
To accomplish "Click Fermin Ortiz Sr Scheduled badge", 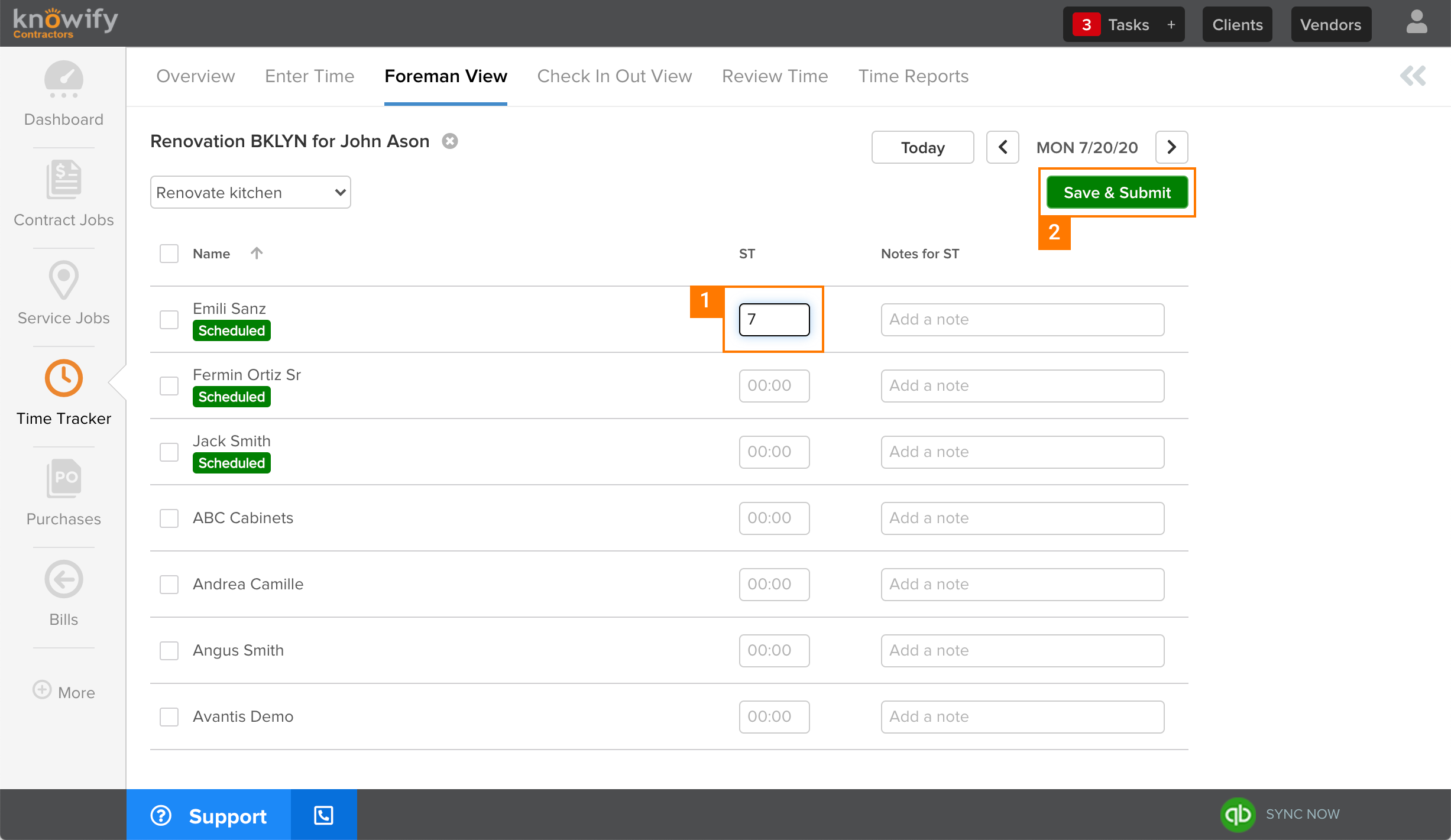I will [232, 397].
